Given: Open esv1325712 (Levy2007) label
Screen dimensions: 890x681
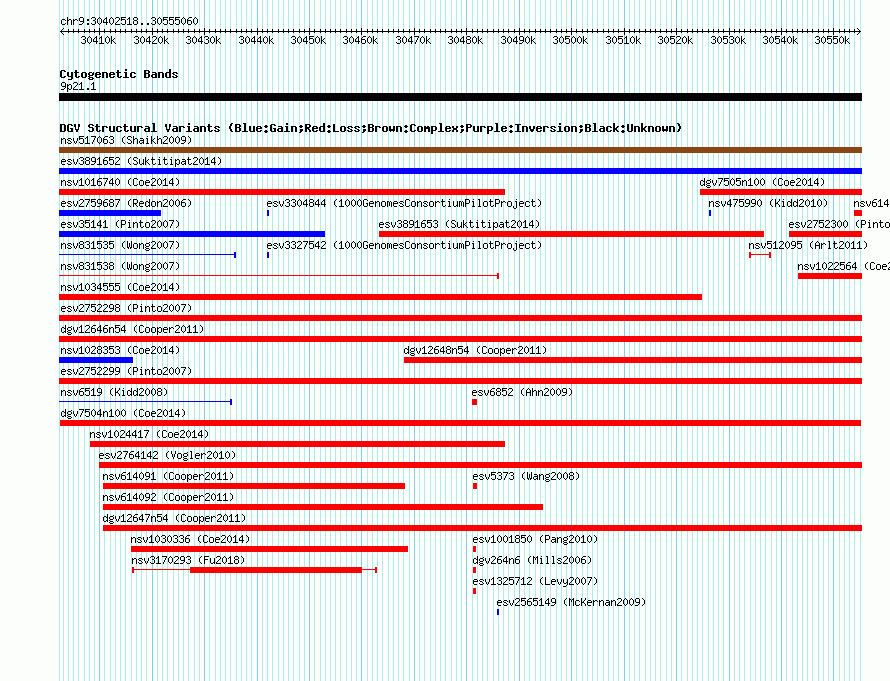Looking at the screenshot, I should 535,581.
